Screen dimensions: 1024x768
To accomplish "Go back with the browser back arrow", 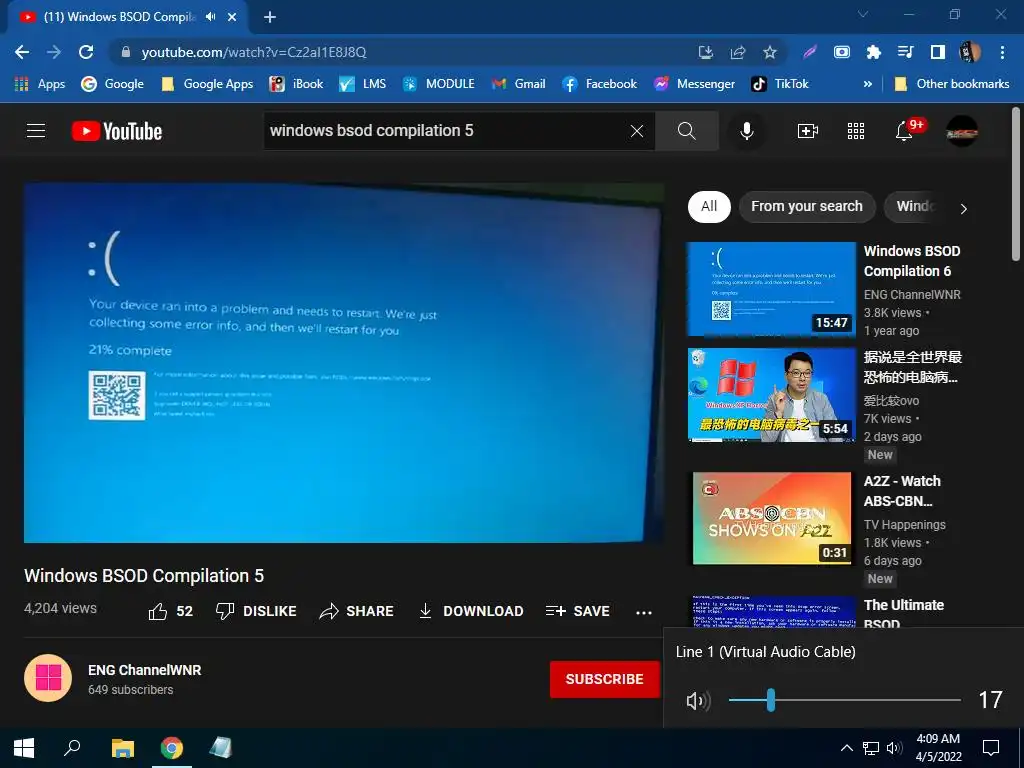I will coord(22,52).
